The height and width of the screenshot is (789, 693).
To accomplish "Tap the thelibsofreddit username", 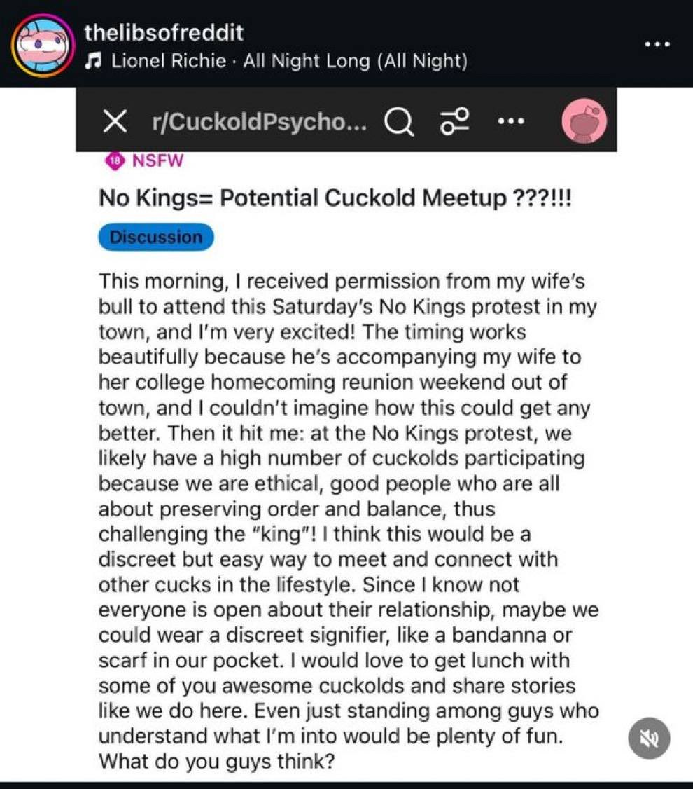I will [x=164, y=34].
